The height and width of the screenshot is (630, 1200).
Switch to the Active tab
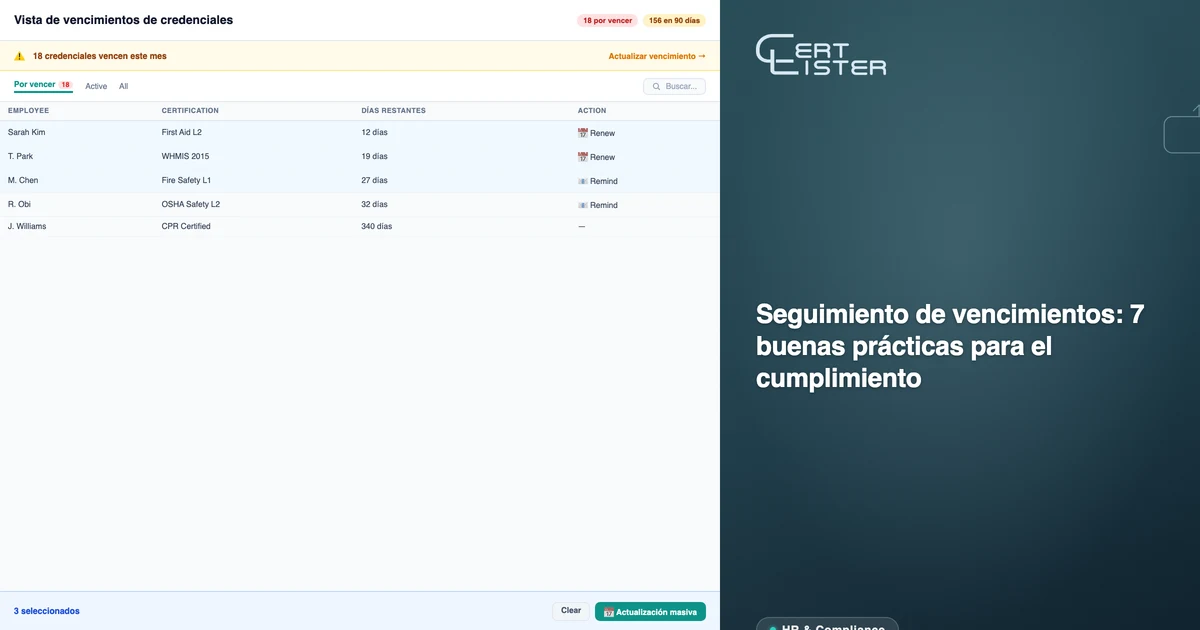coord(96,86)
